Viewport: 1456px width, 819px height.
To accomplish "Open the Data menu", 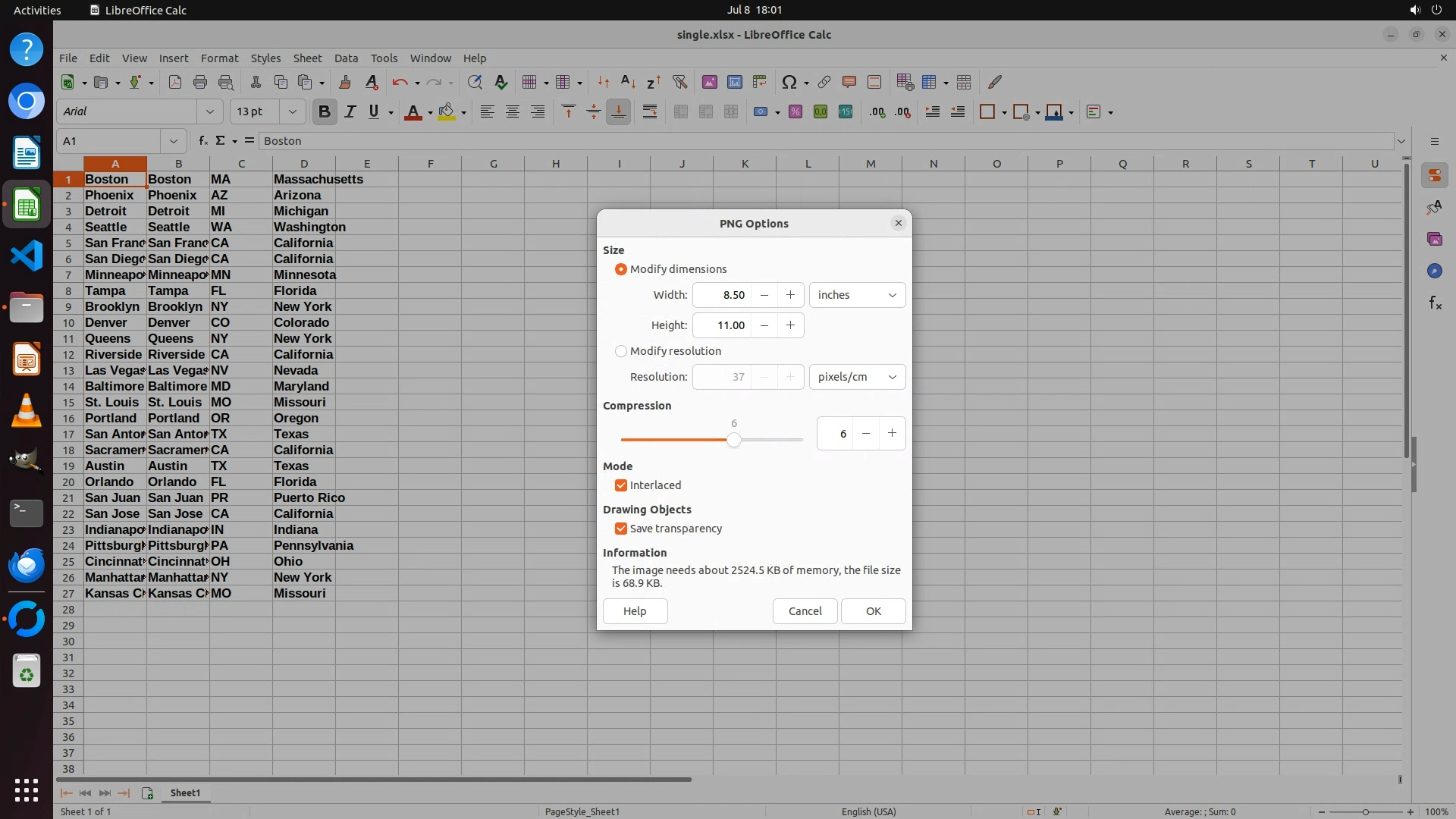I will coord(346,58).
